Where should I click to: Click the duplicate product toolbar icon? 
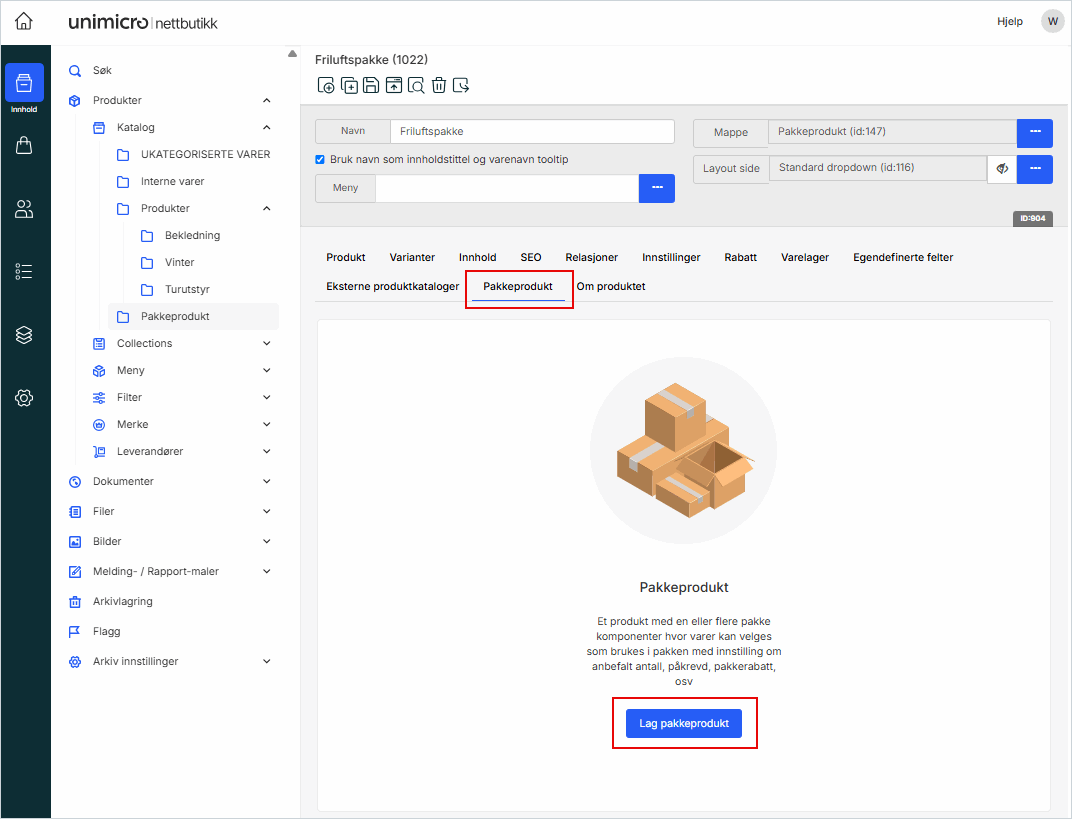point(349,86)
